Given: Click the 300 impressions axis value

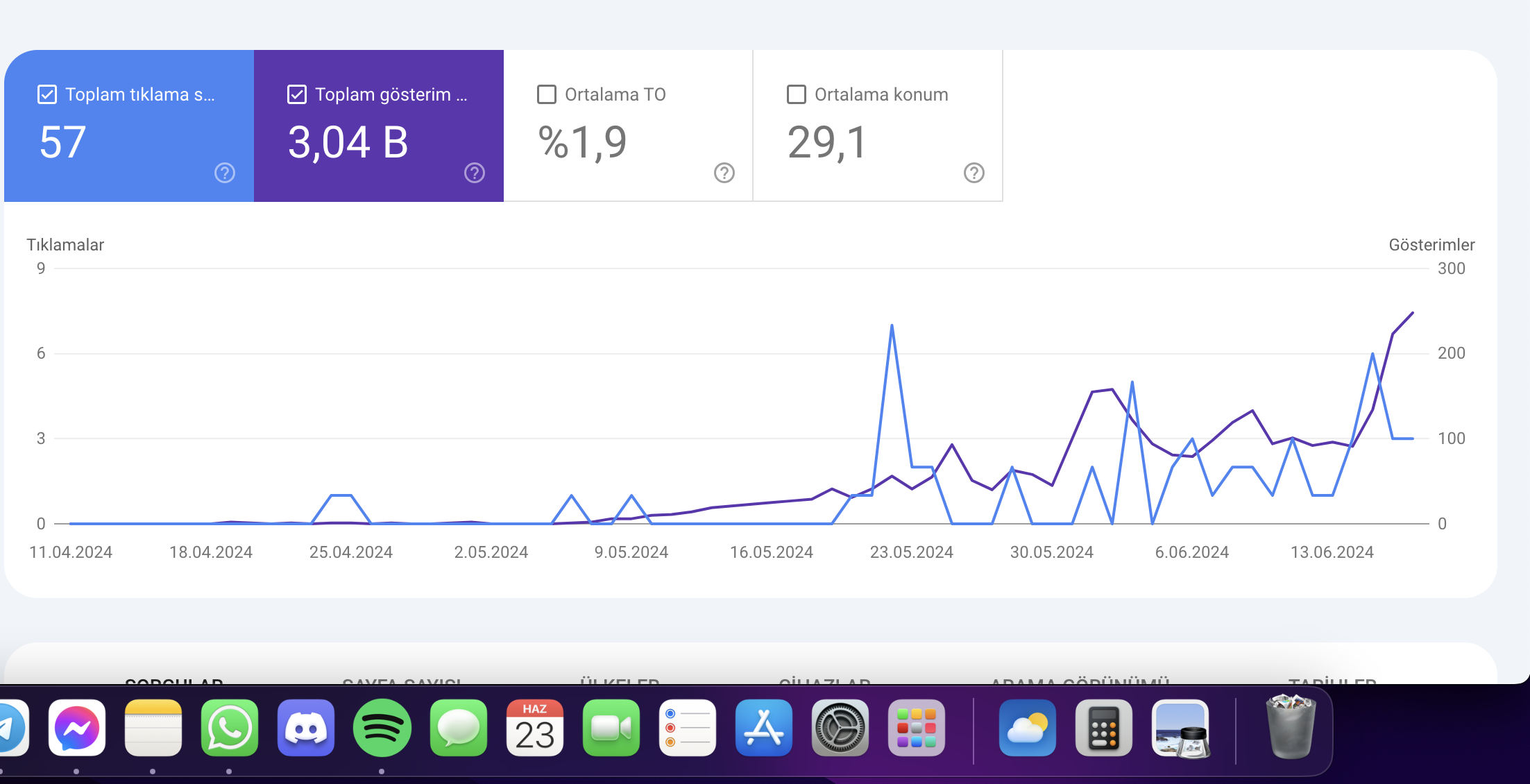Looking at the screenshot, I should tap(1451, 269).
